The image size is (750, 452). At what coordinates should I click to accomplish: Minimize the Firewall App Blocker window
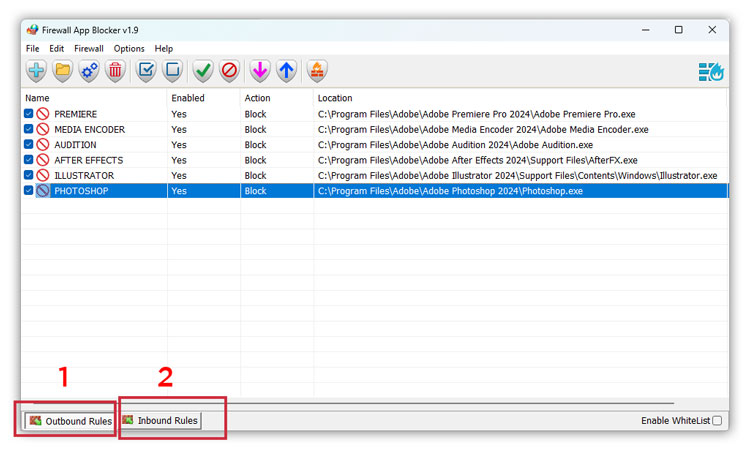(646, 30)
